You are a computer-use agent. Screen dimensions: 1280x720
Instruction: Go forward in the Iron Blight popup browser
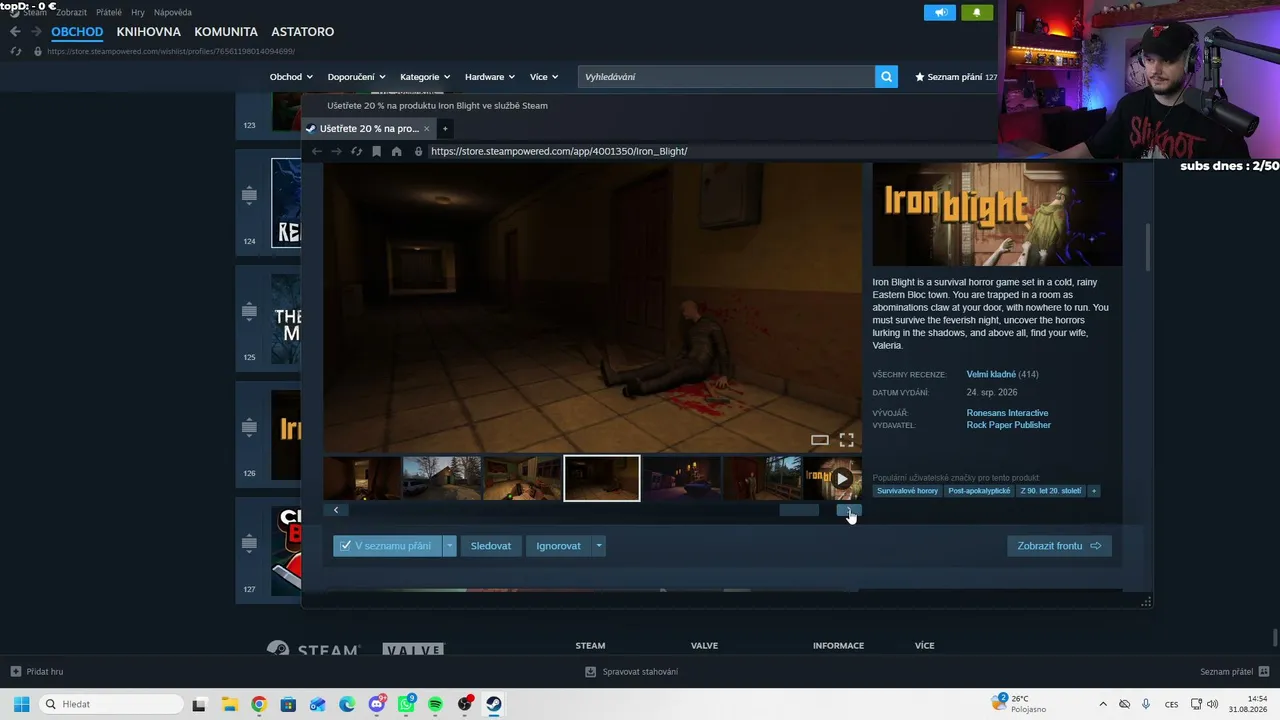tap(336, 151)
